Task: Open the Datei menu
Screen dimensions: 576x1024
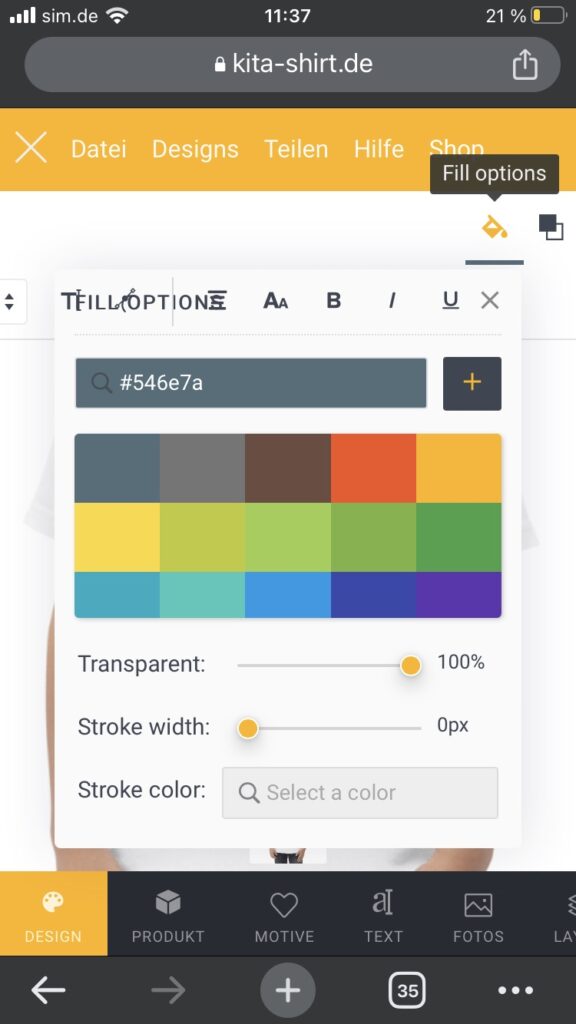Action: point(99,149)
